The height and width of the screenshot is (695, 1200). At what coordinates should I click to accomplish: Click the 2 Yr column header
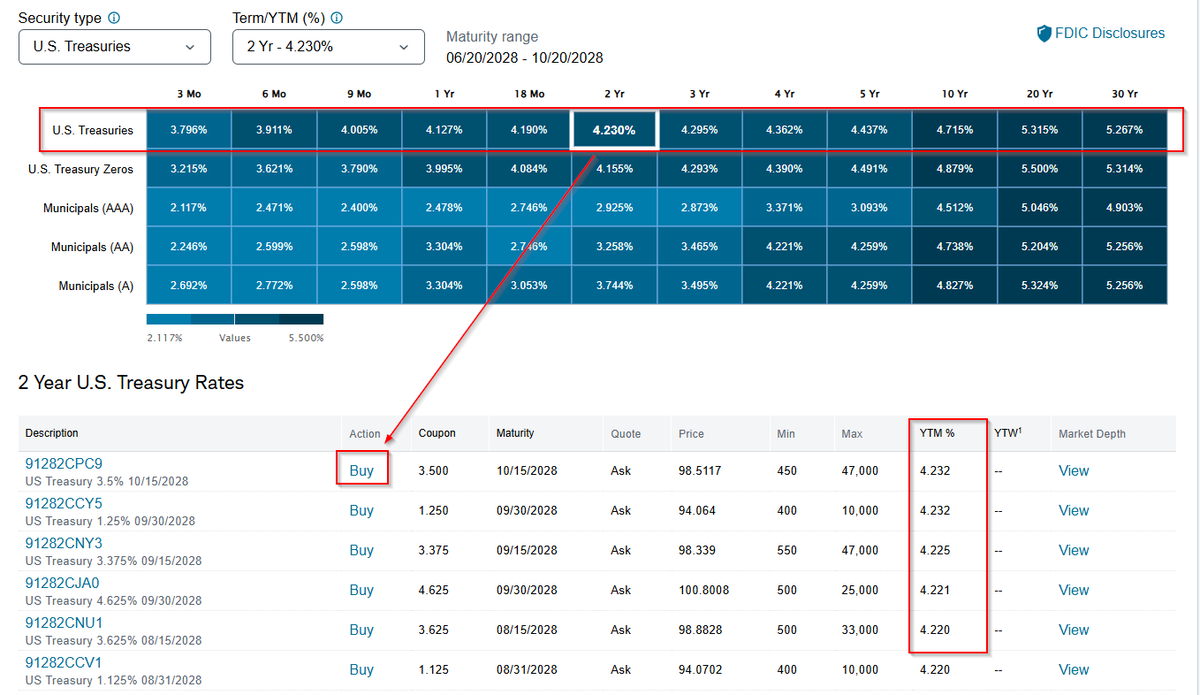coord(614,93)
